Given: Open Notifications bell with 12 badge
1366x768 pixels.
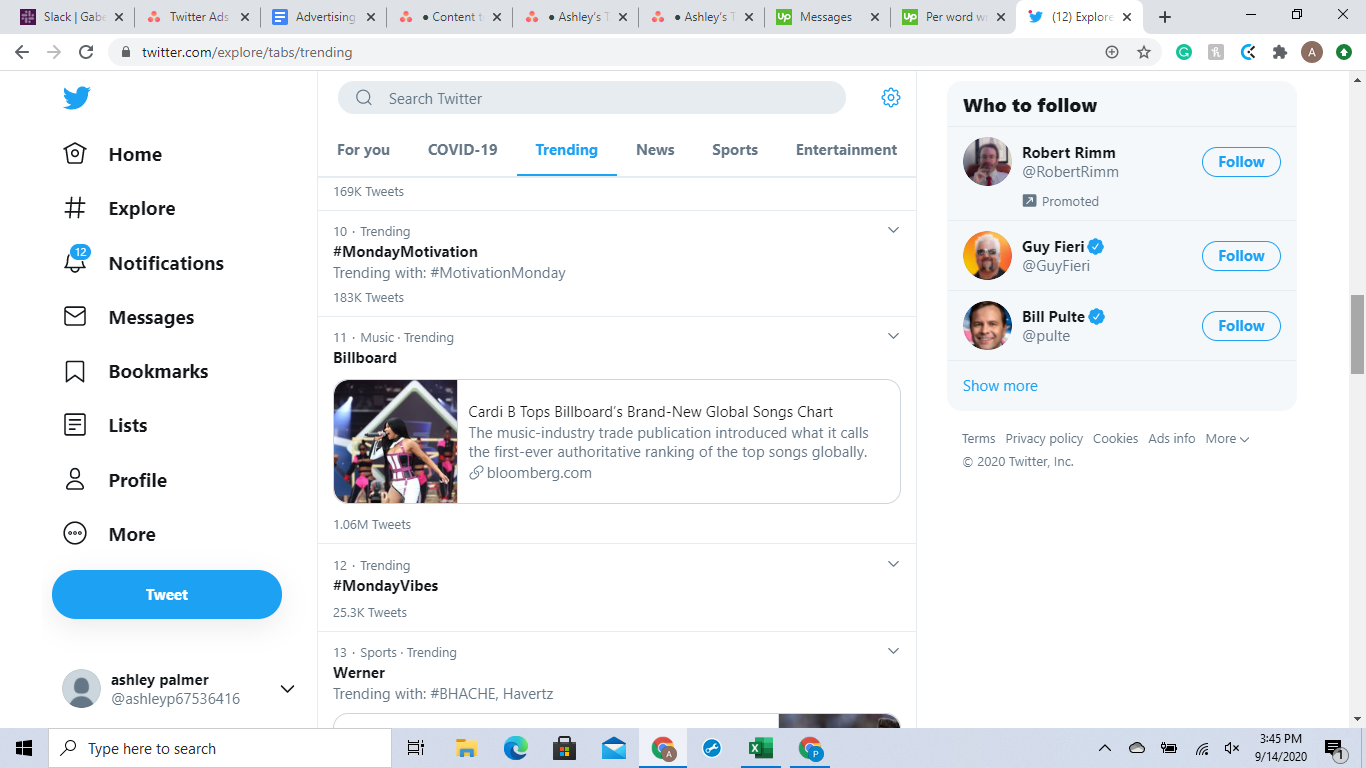Looking at the screenshot, I should click(x=76, y=260).
